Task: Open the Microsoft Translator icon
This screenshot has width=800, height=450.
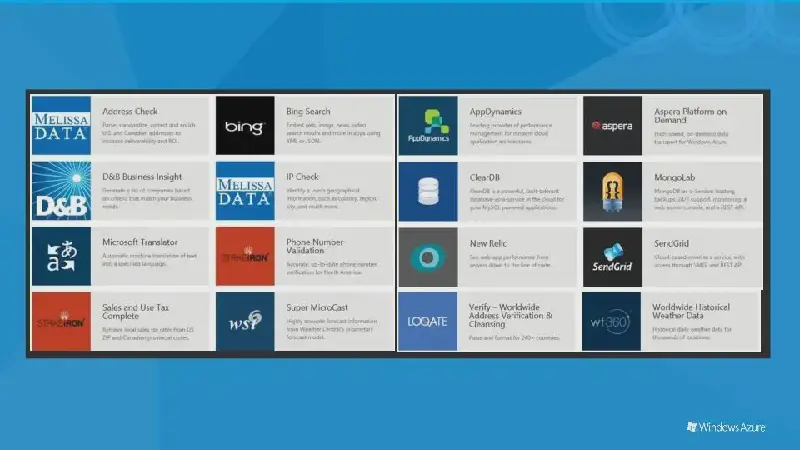Action: pos(61,256)
